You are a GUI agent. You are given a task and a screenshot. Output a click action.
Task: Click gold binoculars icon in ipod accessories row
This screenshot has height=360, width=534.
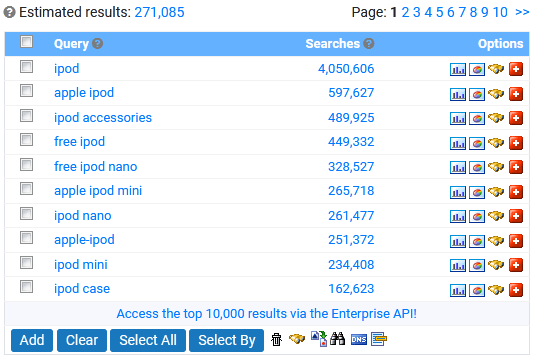point(496,118)
